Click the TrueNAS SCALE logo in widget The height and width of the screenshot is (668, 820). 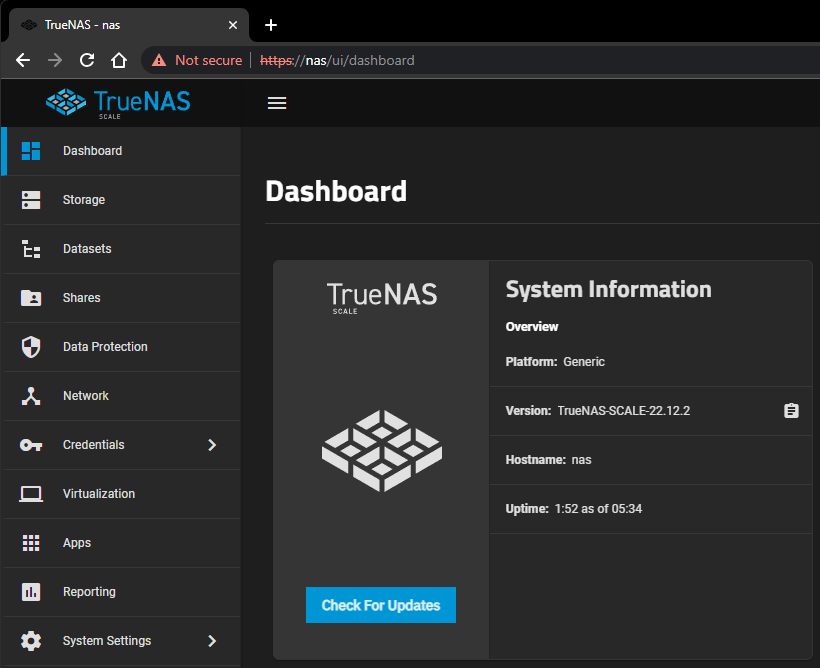point(382,297)
